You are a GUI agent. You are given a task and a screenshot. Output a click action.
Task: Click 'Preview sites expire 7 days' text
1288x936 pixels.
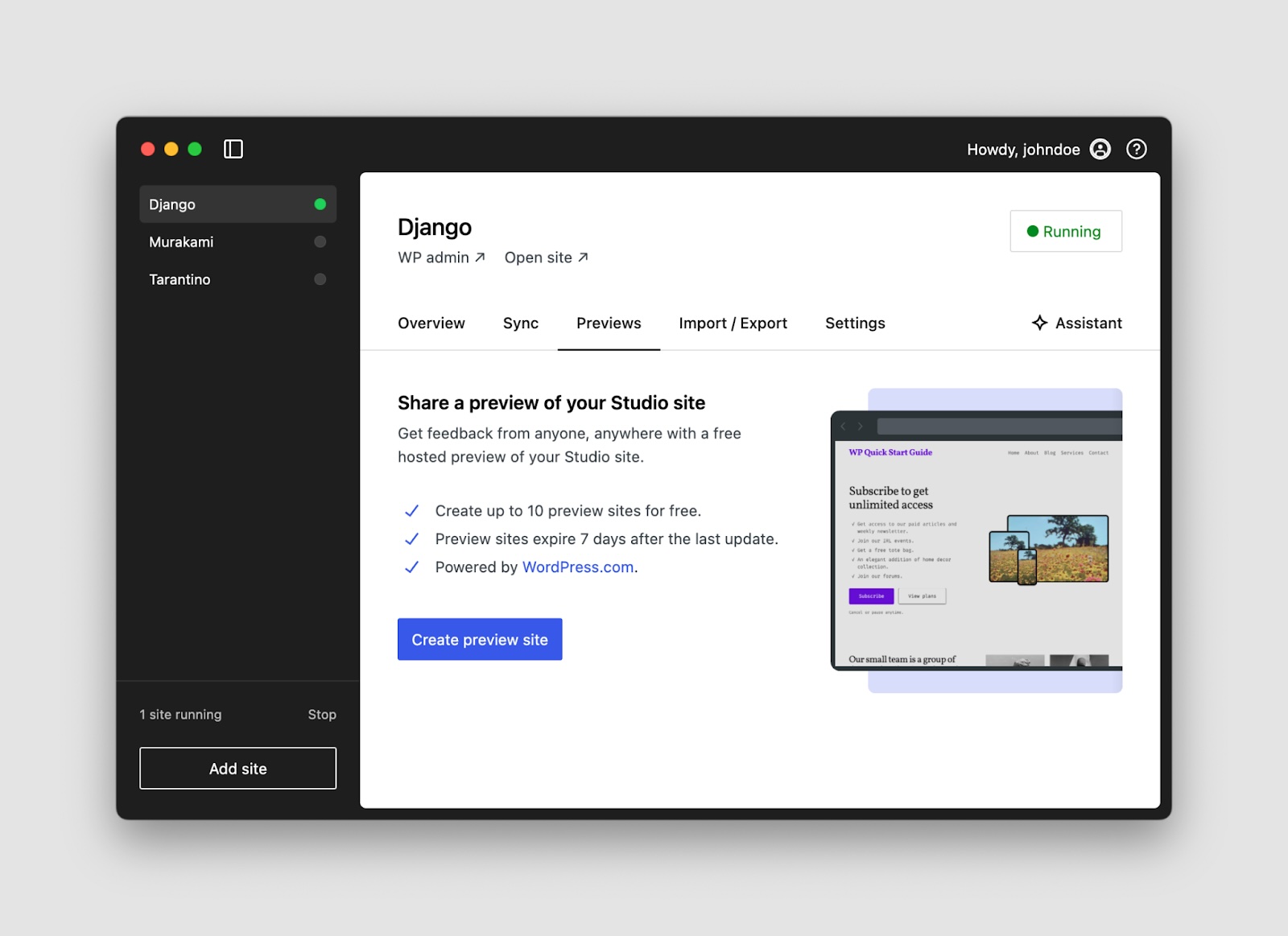point(607,539)
